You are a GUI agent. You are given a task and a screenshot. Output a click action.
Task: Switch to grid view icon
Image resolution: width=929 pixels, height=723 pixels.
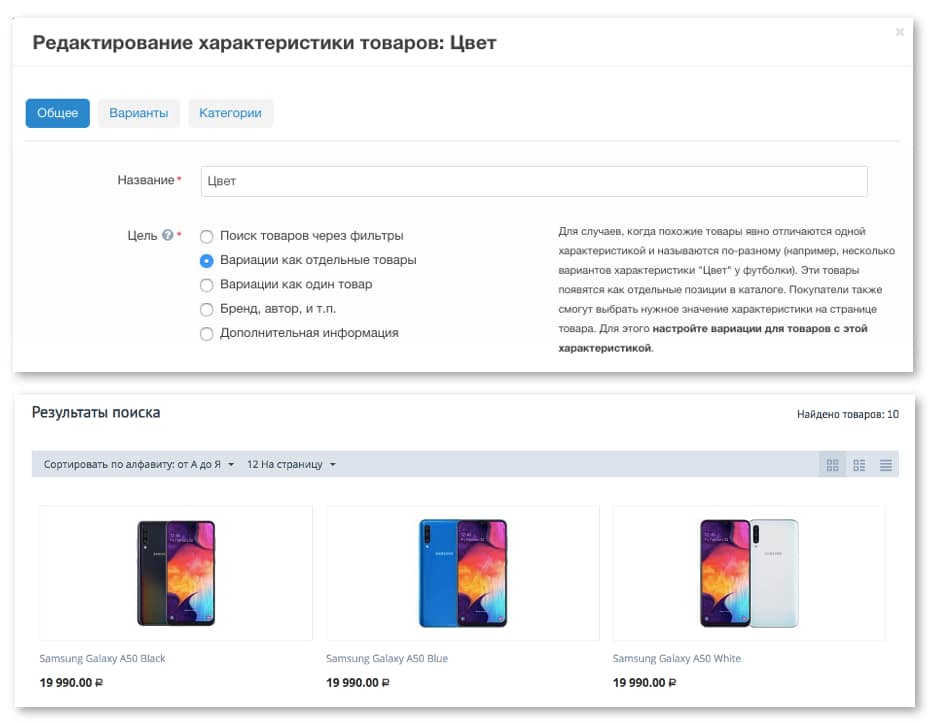[x=832, y=465]
